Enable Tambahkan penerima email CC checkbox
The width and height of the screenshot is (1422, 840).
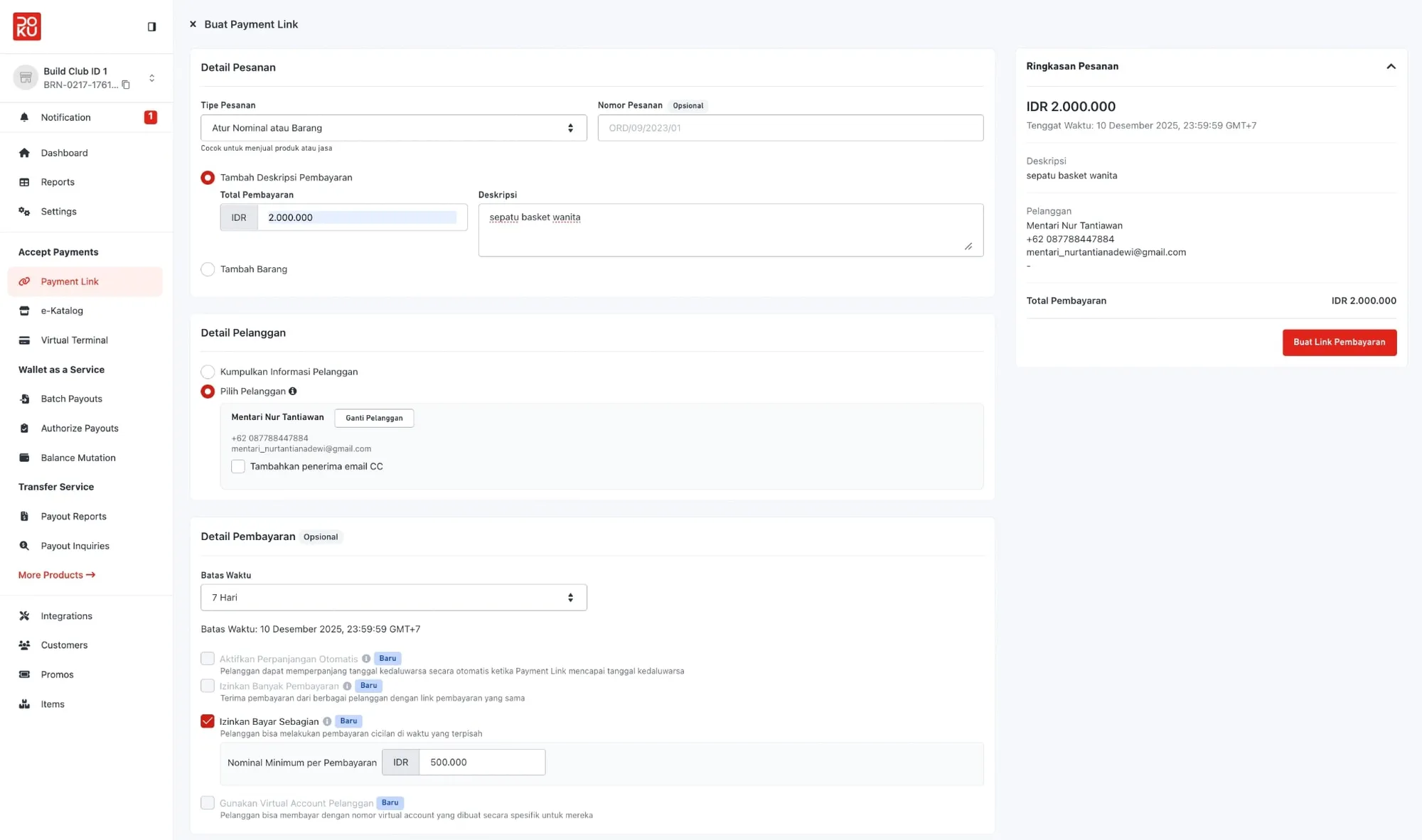point(238,466)
